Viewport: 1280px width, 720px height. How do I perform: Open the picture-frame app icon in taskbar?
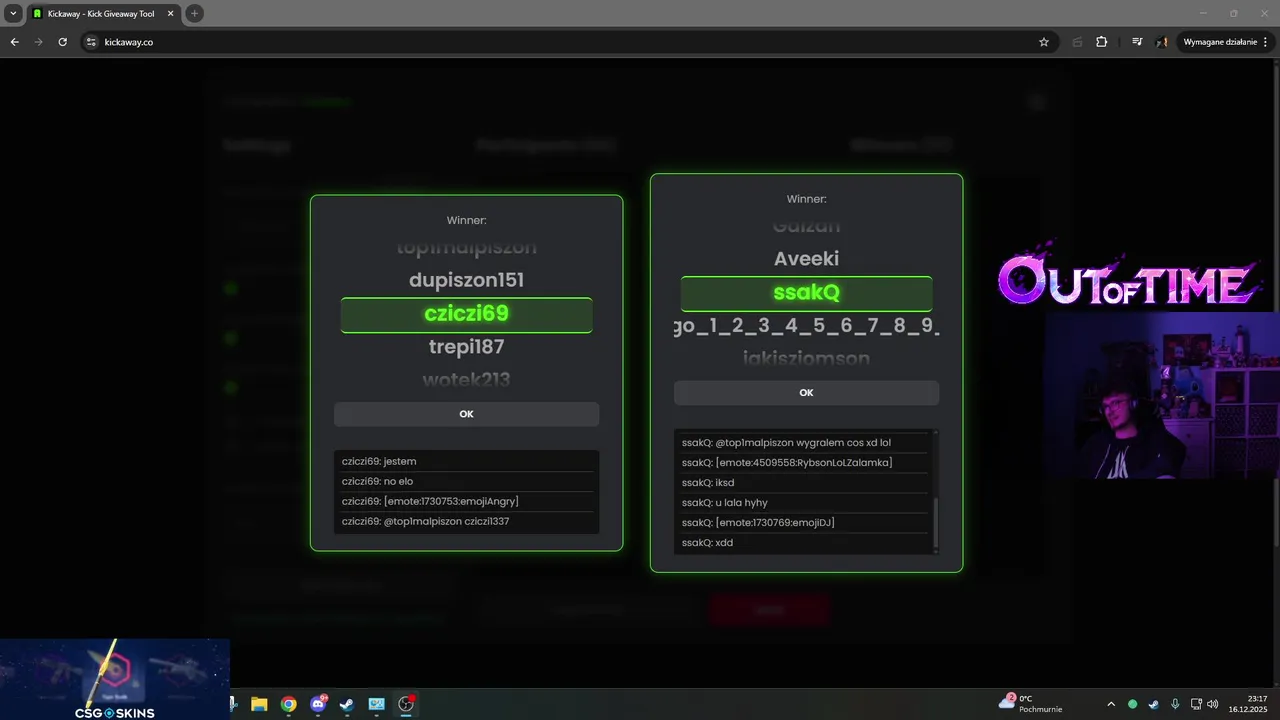pos(376,704)
